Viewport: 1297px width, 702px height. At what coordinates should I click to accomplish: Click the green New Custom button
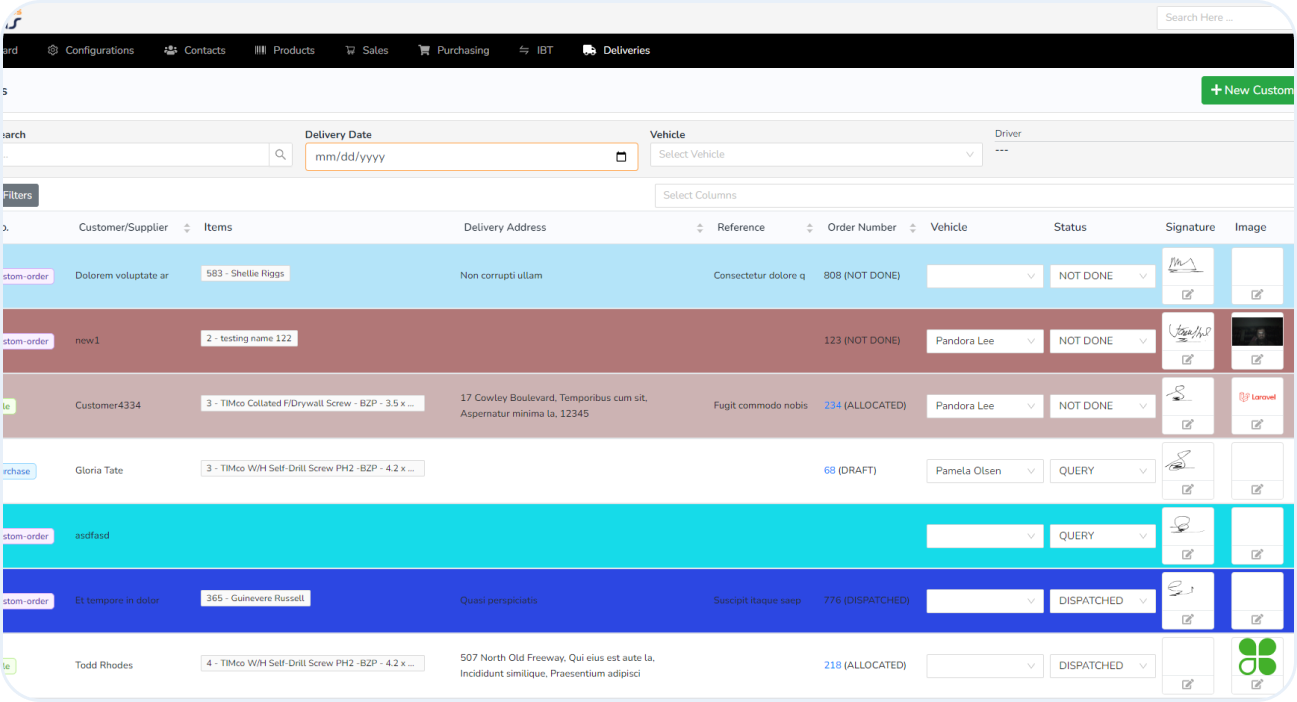(x=1250, y=90)
